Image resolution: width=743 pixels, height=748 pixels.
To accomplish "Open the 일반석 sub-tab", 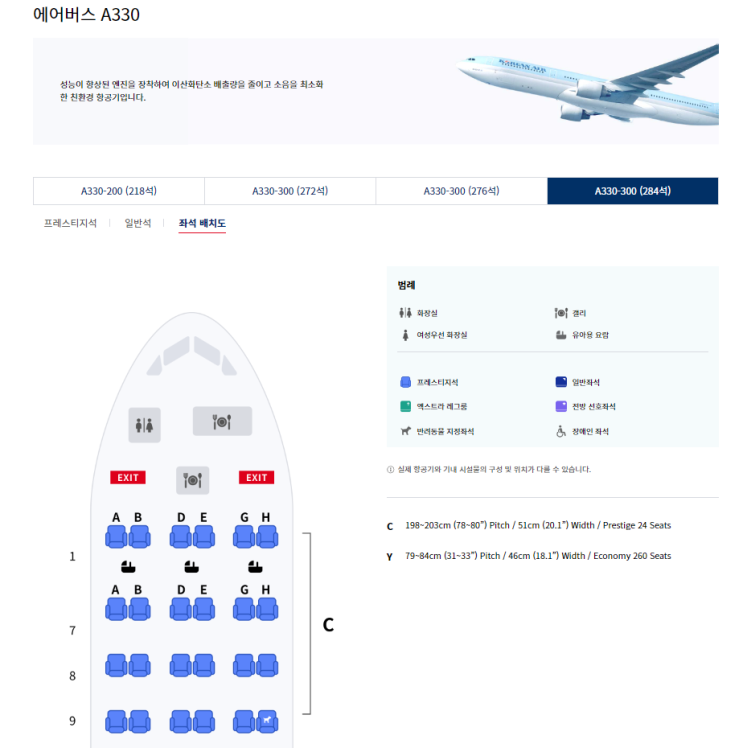I will (x=138, y=223).
